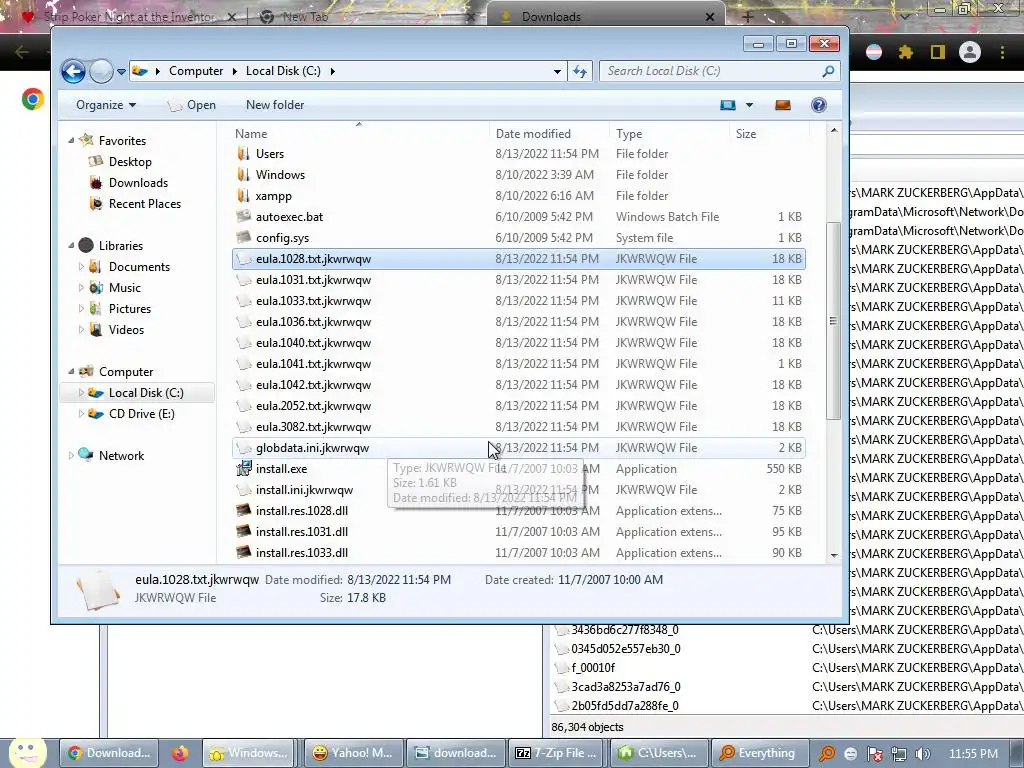This screenshot has height=768, width=1024.
Task: Open the Organize menu
Action: 106,105
